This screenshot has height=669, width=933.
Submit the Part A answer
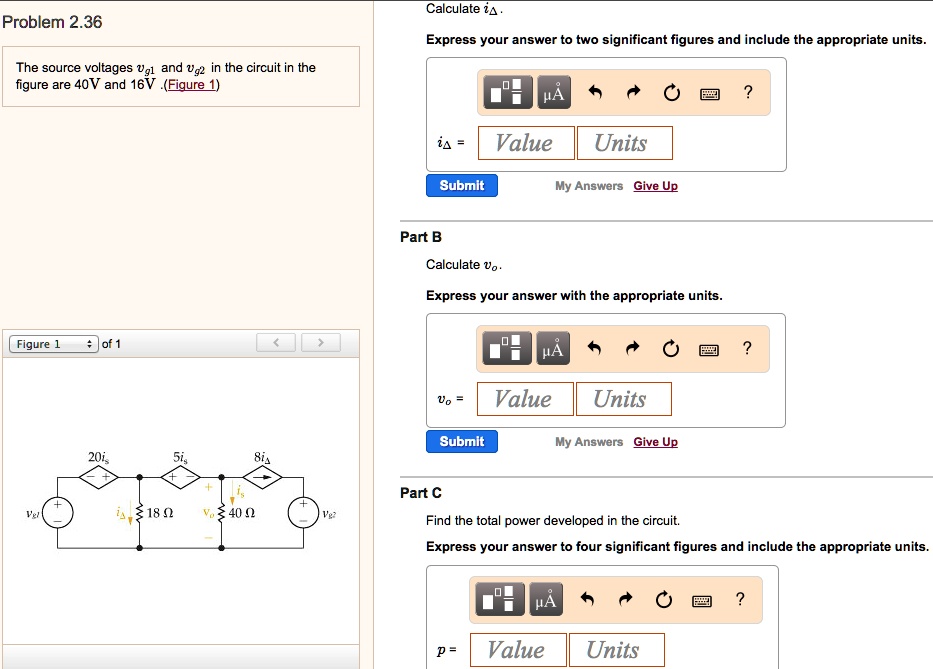[461, 185]
